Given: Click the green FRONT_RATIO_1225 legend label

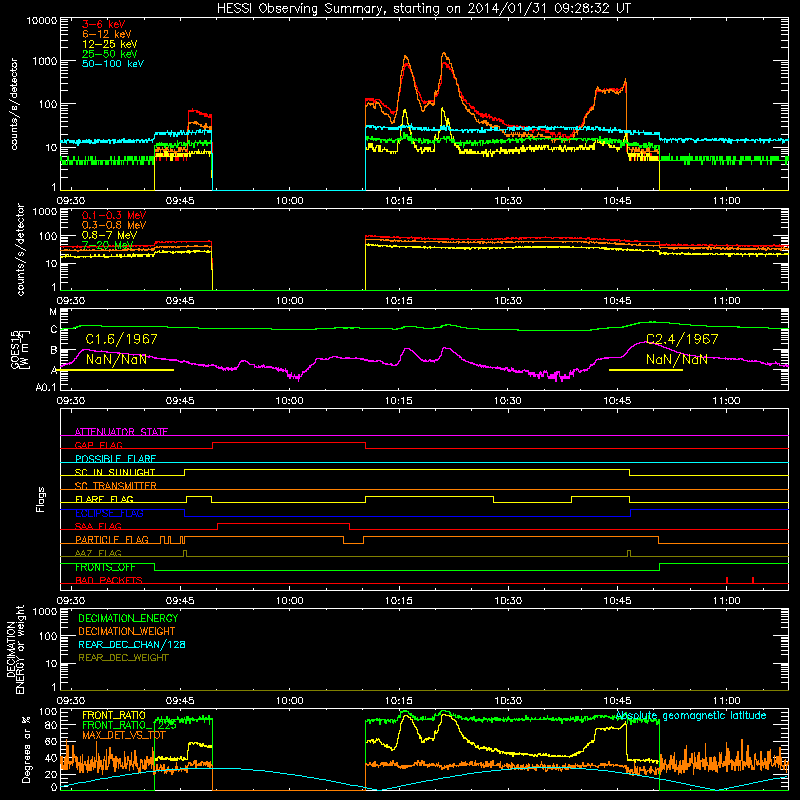Looking at the screenshot, I should [129, 725].
